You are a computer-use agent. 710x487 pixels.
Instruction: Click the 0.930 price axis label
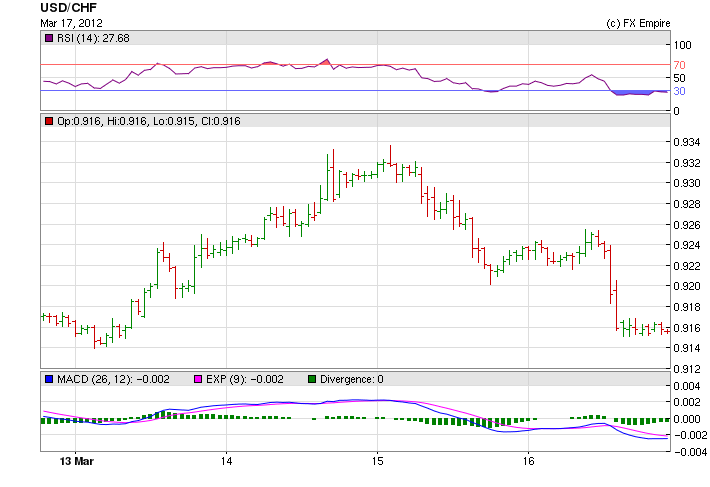coord(686,183)
